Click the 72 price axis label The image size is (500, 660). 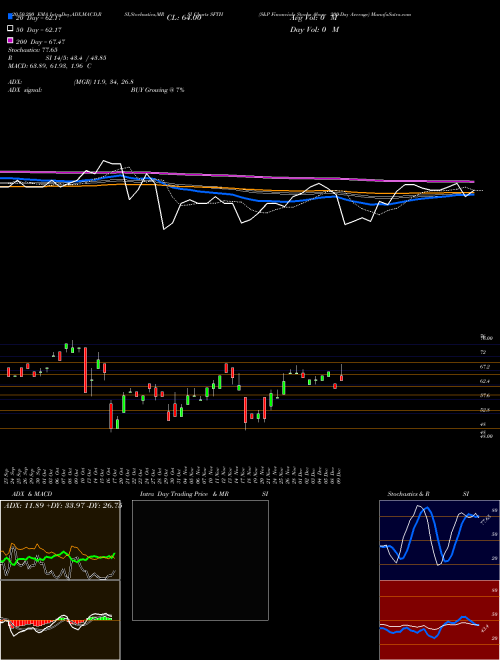click(x=483, y=352)
